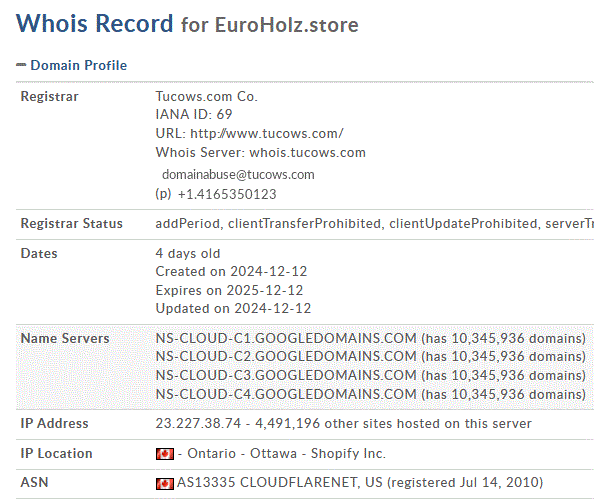The height and width of the screenshot is (500, 595).
Task: Open the Tucows.com Co. registrar link
Action: (206, 96)
